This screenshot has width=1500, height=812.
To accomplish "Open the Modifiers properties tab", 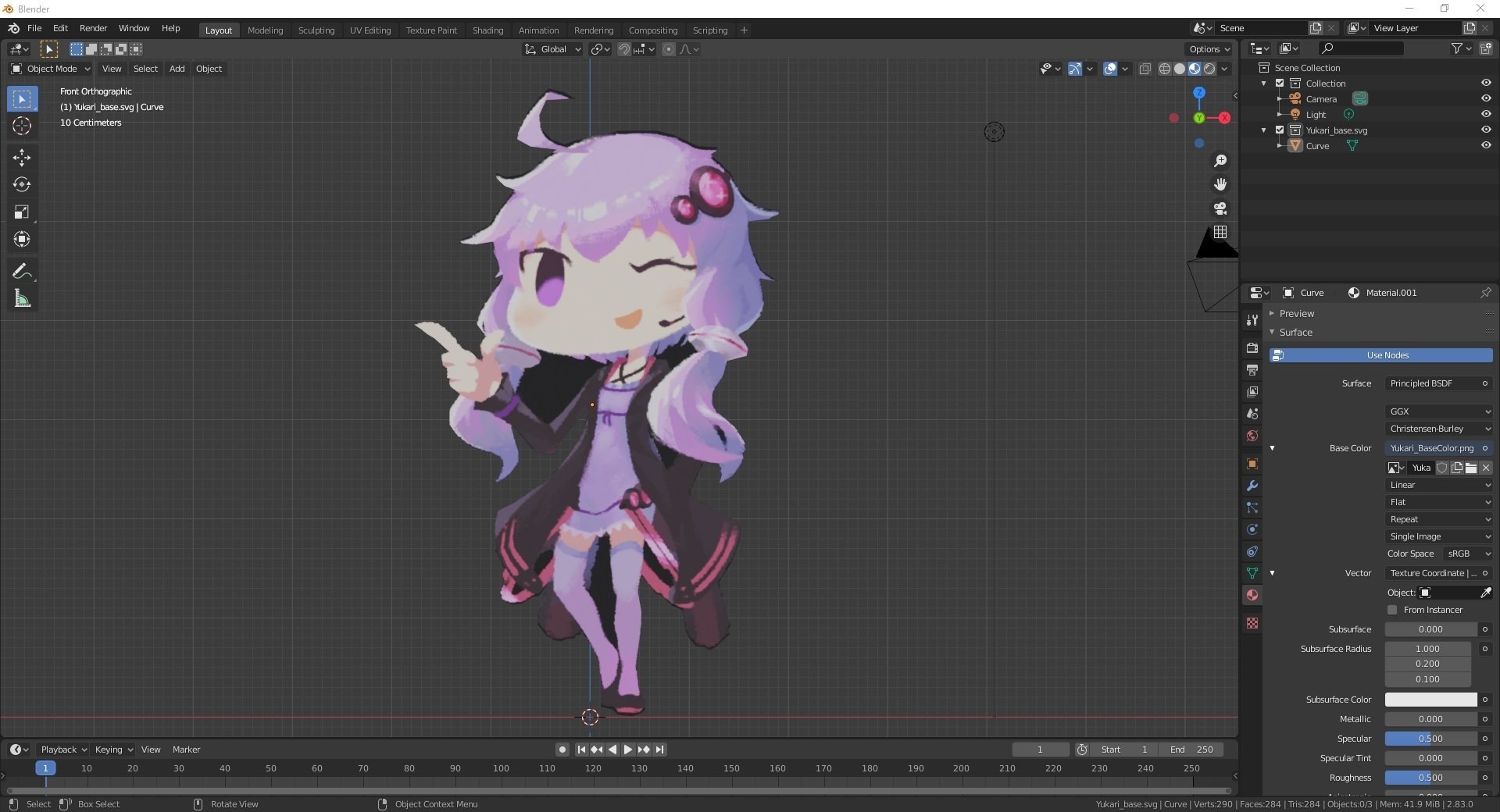I will [1252, 486].
